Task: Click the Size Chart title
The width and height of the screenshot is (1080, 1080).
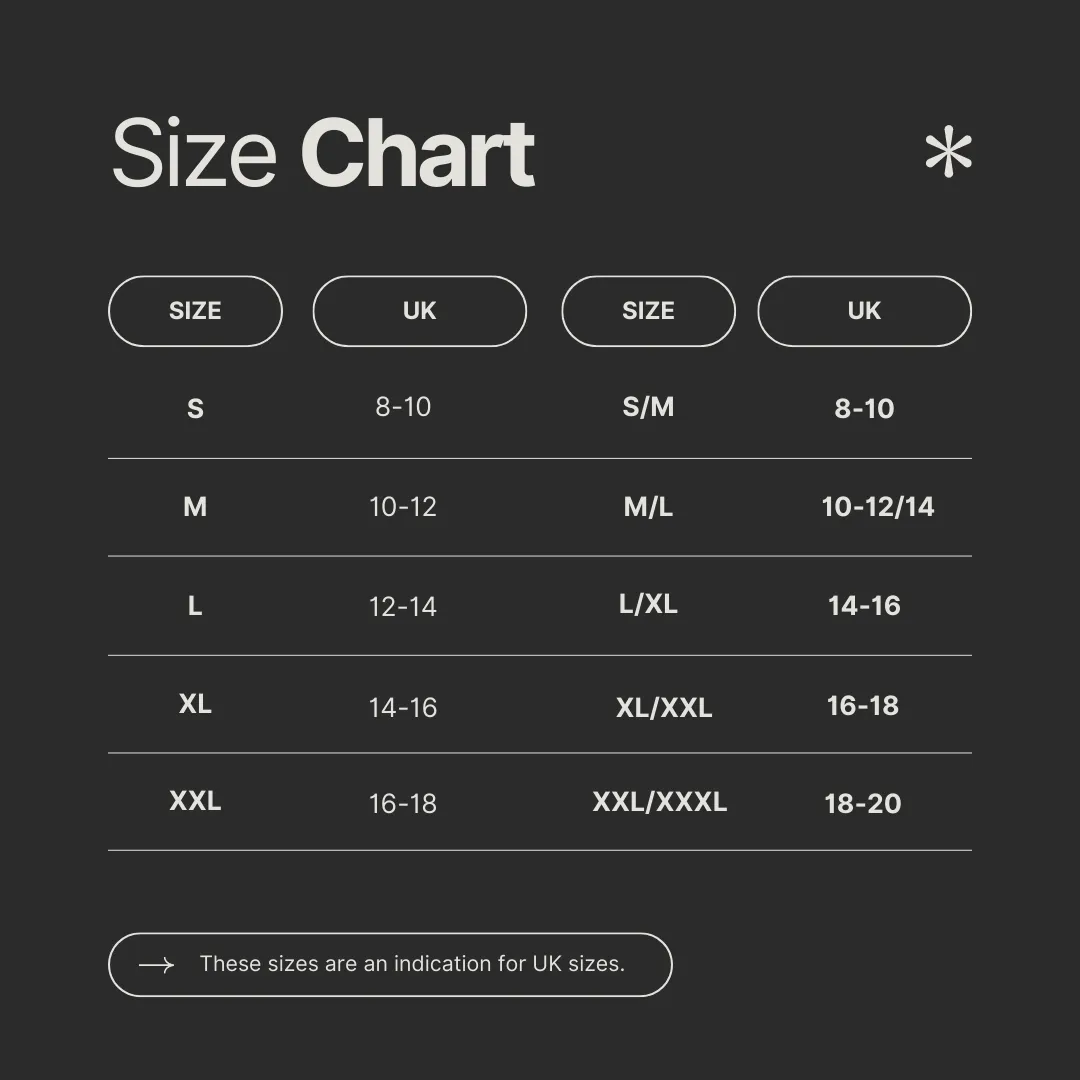Action: 323,154
